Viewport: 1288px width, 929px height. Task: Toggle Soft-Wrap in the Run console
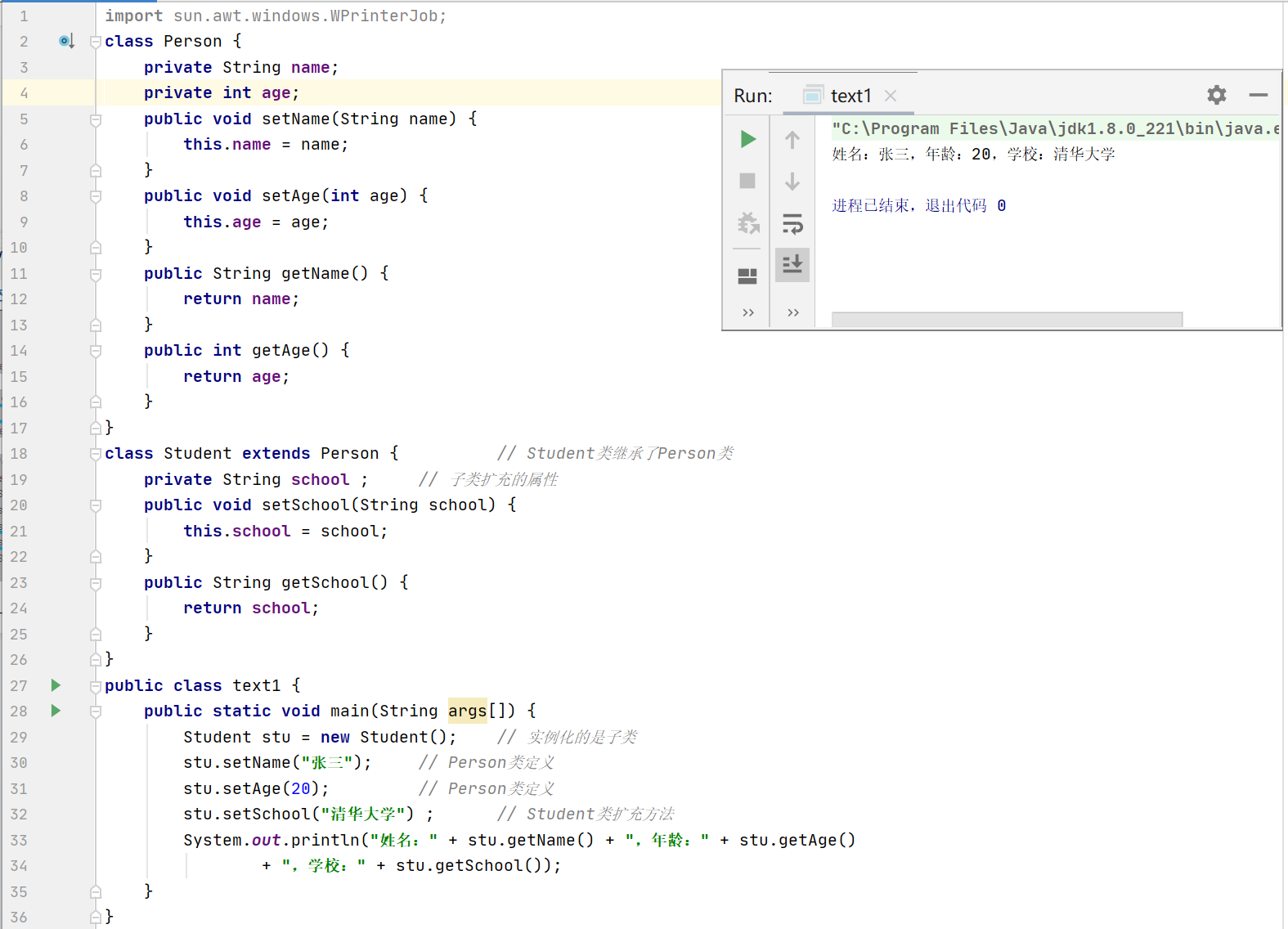coord(792,223)
